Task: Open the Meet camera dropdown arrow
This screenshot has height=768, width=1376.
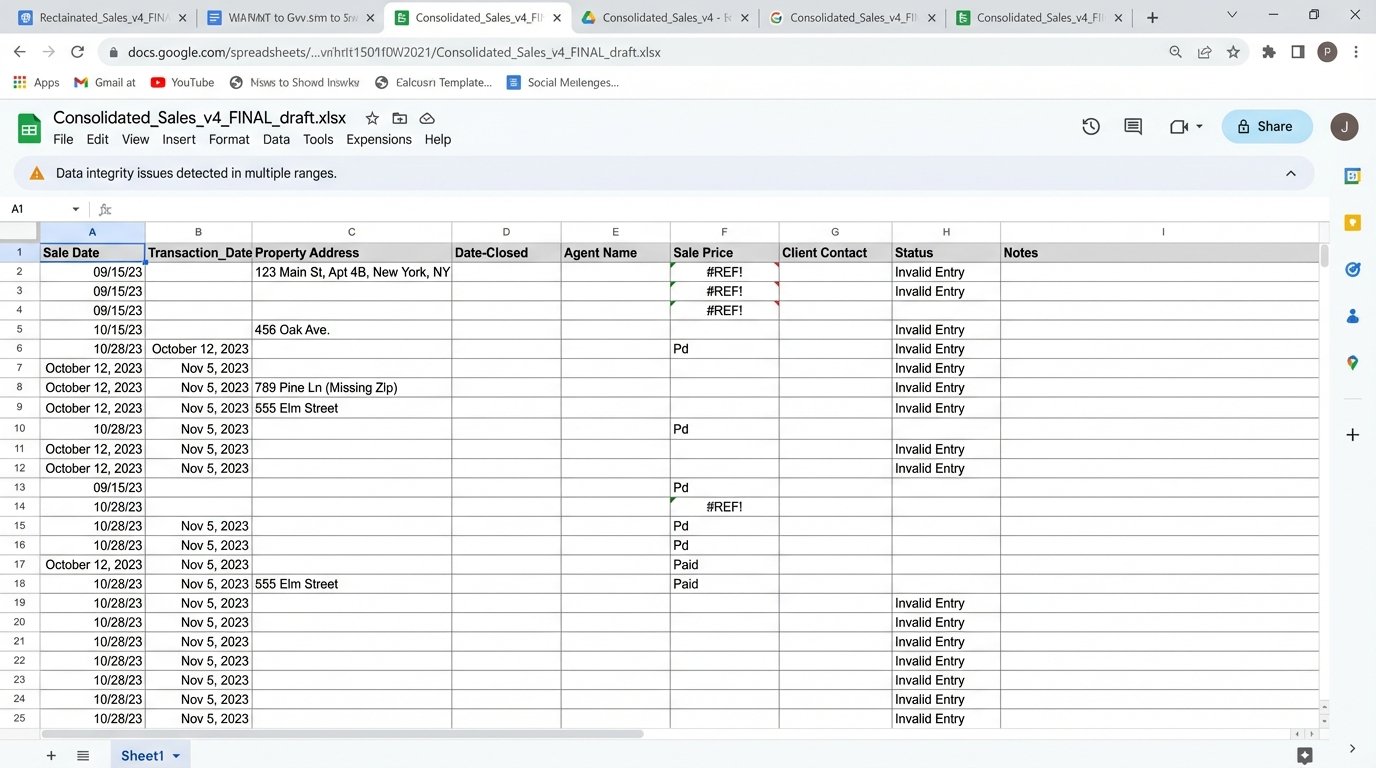Action: 1197,126
